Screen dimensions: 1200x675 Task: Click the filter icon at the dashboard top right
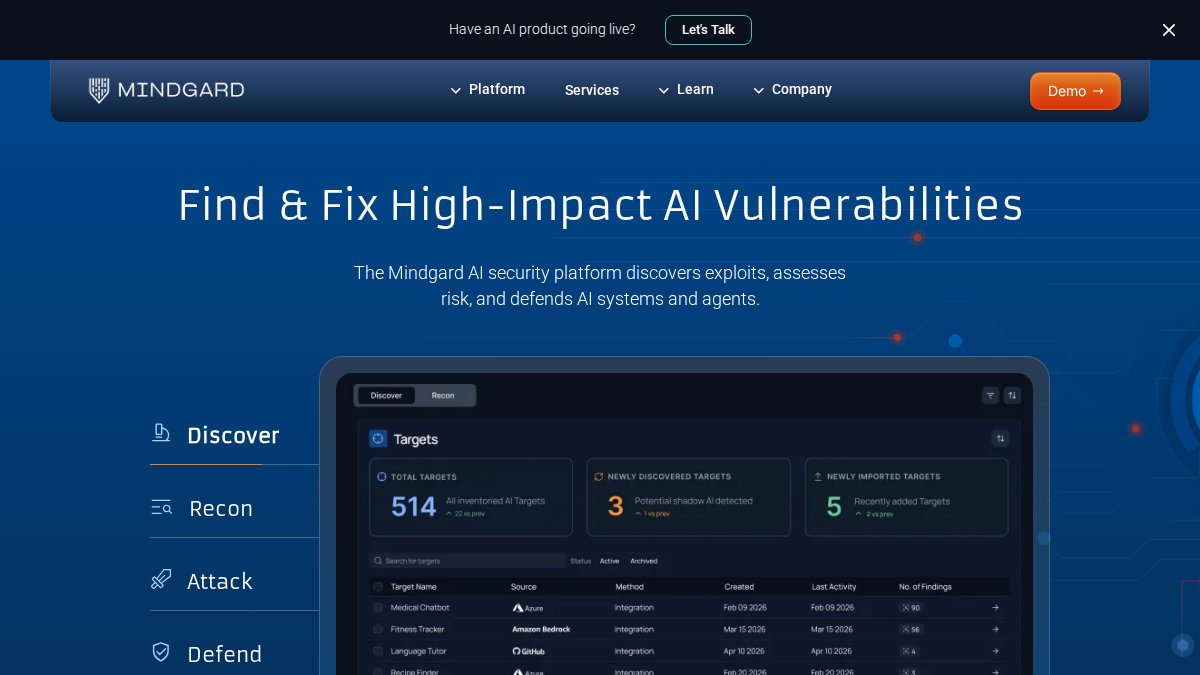point(990,396)
